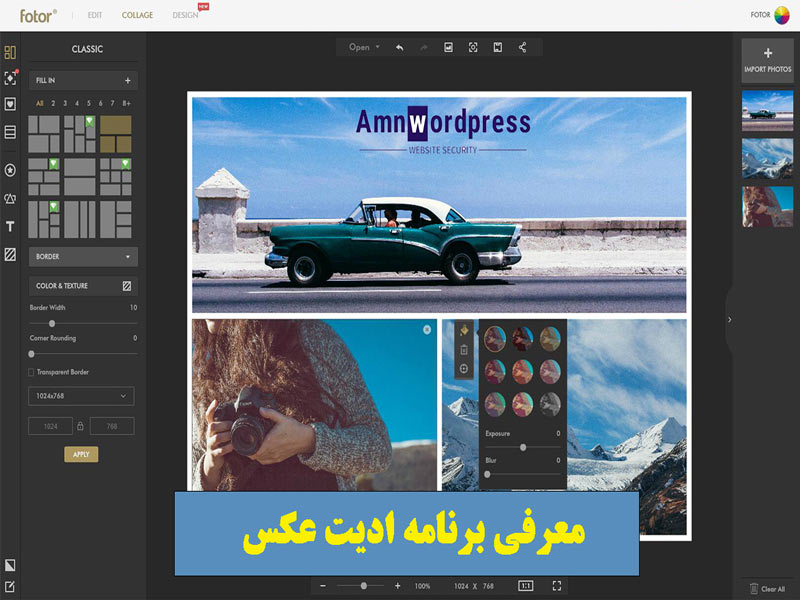Select the green car photo on canvas
The height and width of the screenshot is (600, 800).
439,205
